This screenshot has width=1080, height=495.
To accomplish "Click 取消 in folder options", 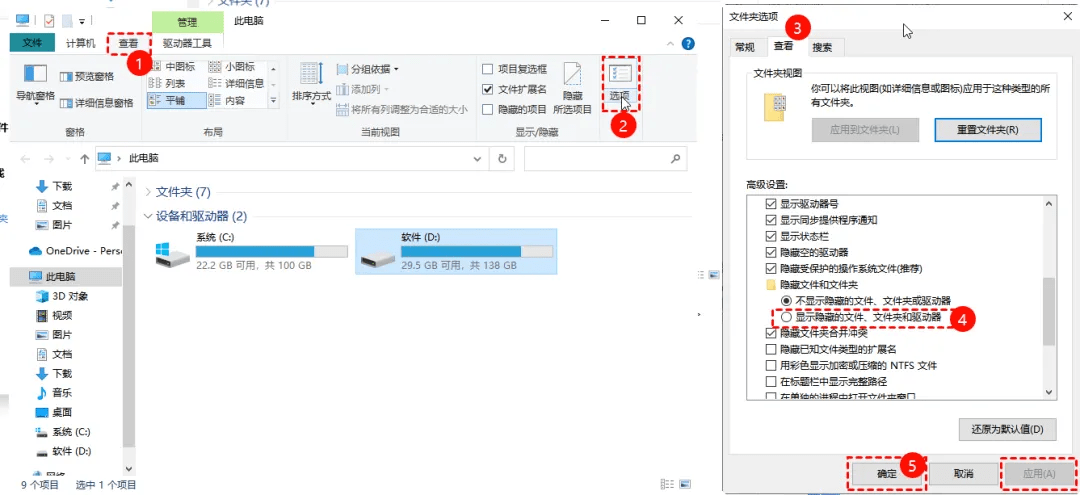I will [x=964, y=474].
